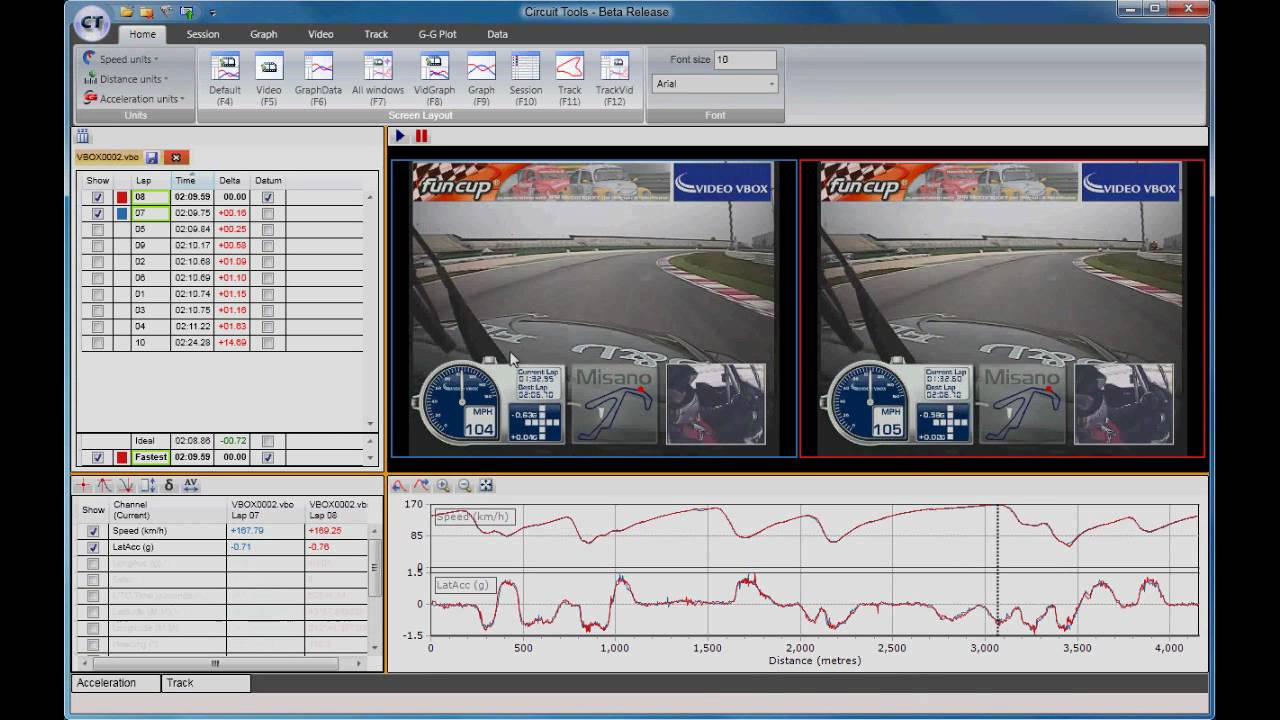Toggle Show checkbox for Fastest lap row
Viewport: 1280px width, 720px height.
pos(97,457)
